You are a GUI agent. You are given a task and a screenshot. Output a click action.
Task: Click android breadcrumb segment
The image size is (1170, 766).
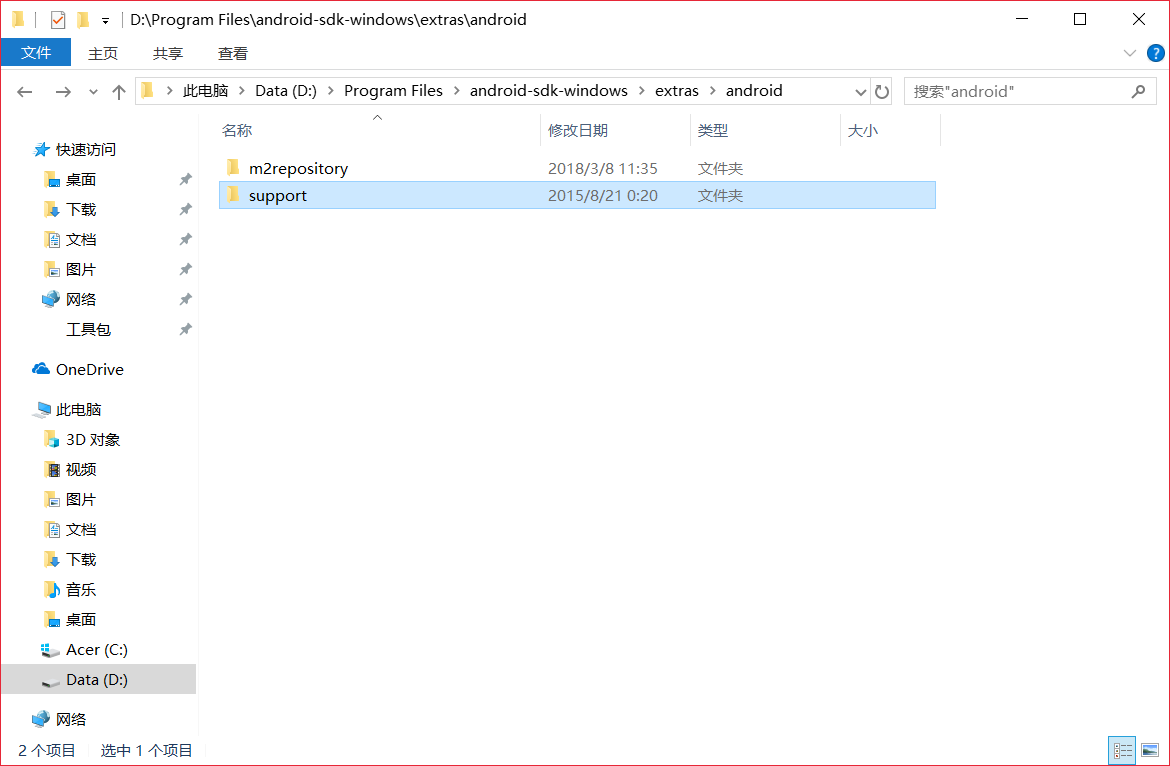(754, 91)
